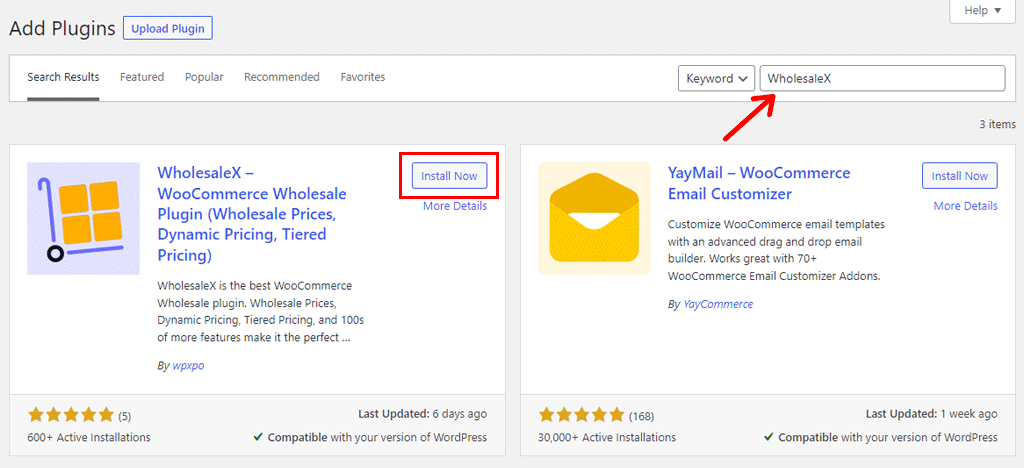The height and width of the screenshot is (468, 1024).
Task: Select the Search Results tab
Action: coord(63,77)
